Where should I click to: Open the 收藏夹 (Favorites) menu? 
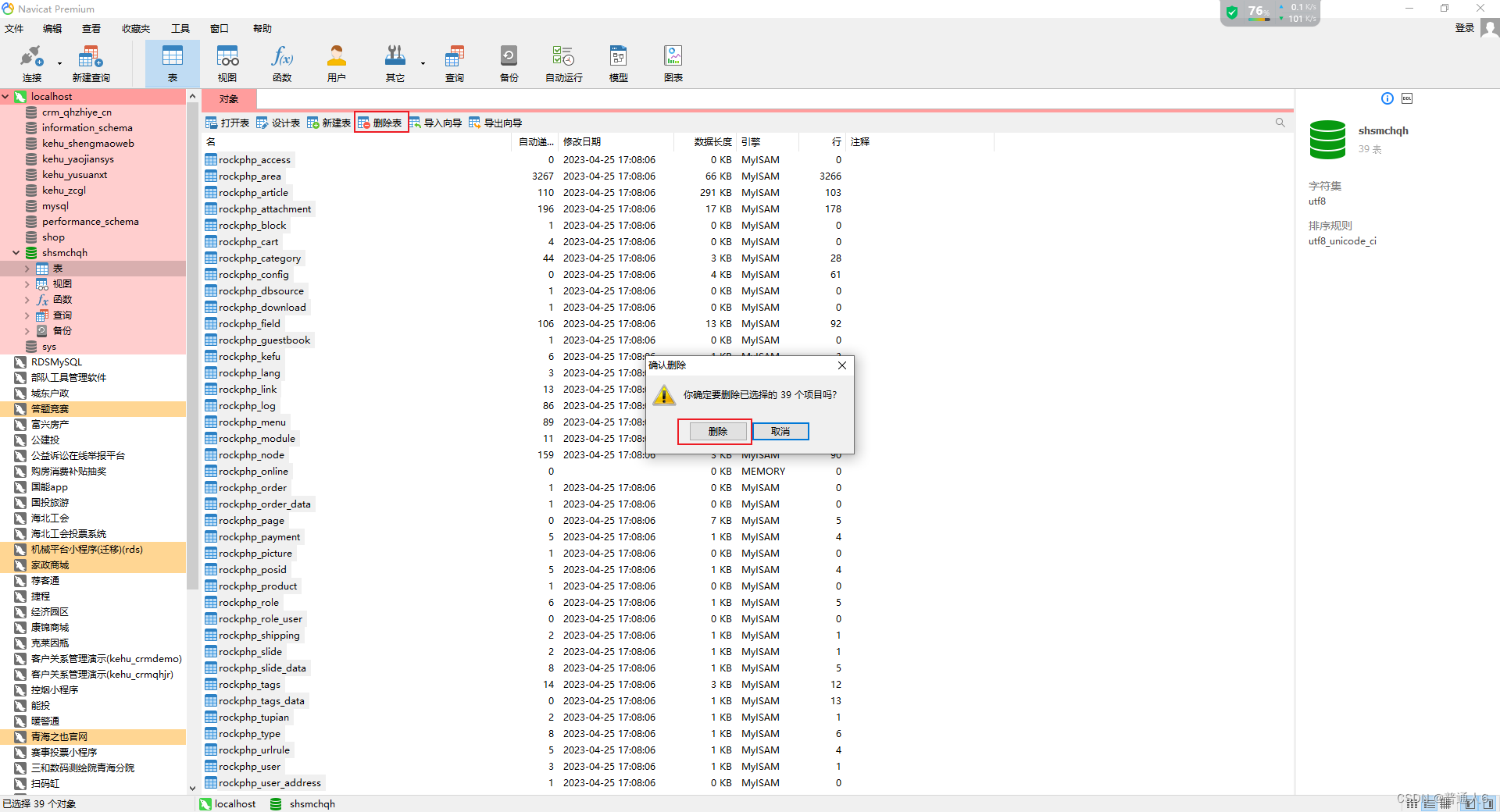[136, 28]
